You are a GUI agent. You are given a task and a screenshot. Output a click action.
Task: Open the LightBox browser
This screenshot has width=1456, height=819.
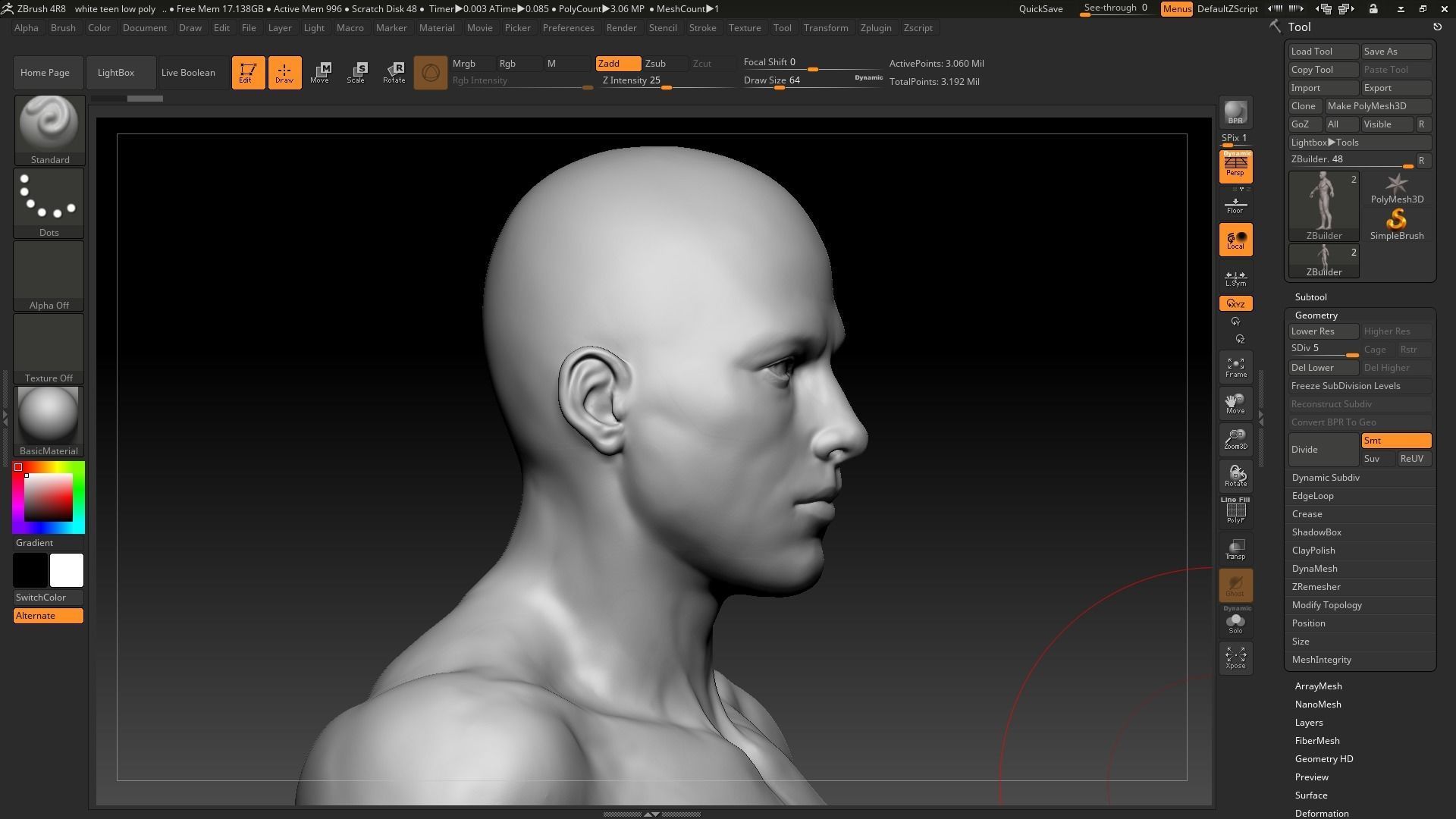(x=121, y=73)
